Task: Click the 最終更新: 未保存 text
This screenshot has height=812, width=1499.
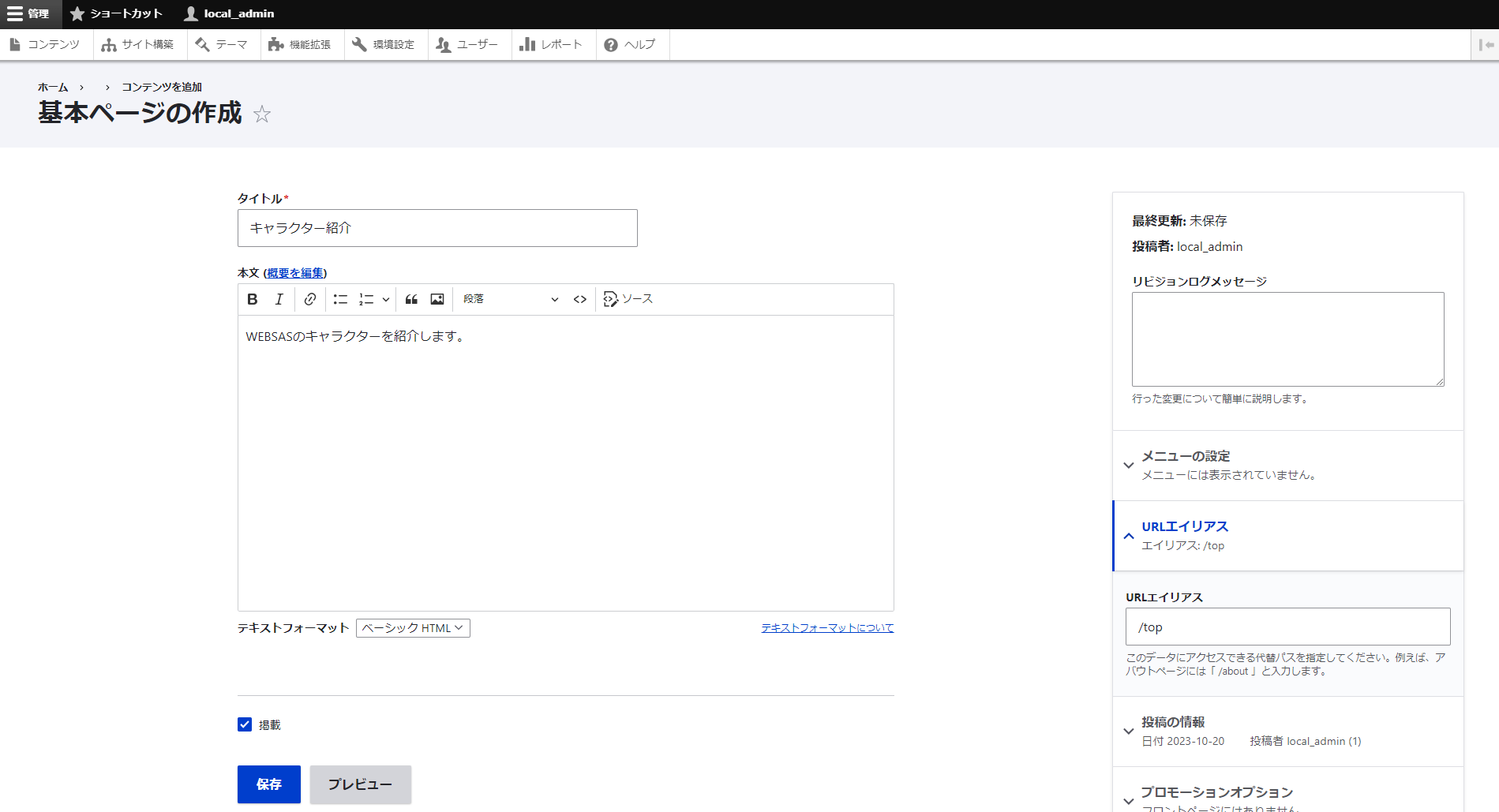Action: pyautogui.click(x=1179, y=221)
